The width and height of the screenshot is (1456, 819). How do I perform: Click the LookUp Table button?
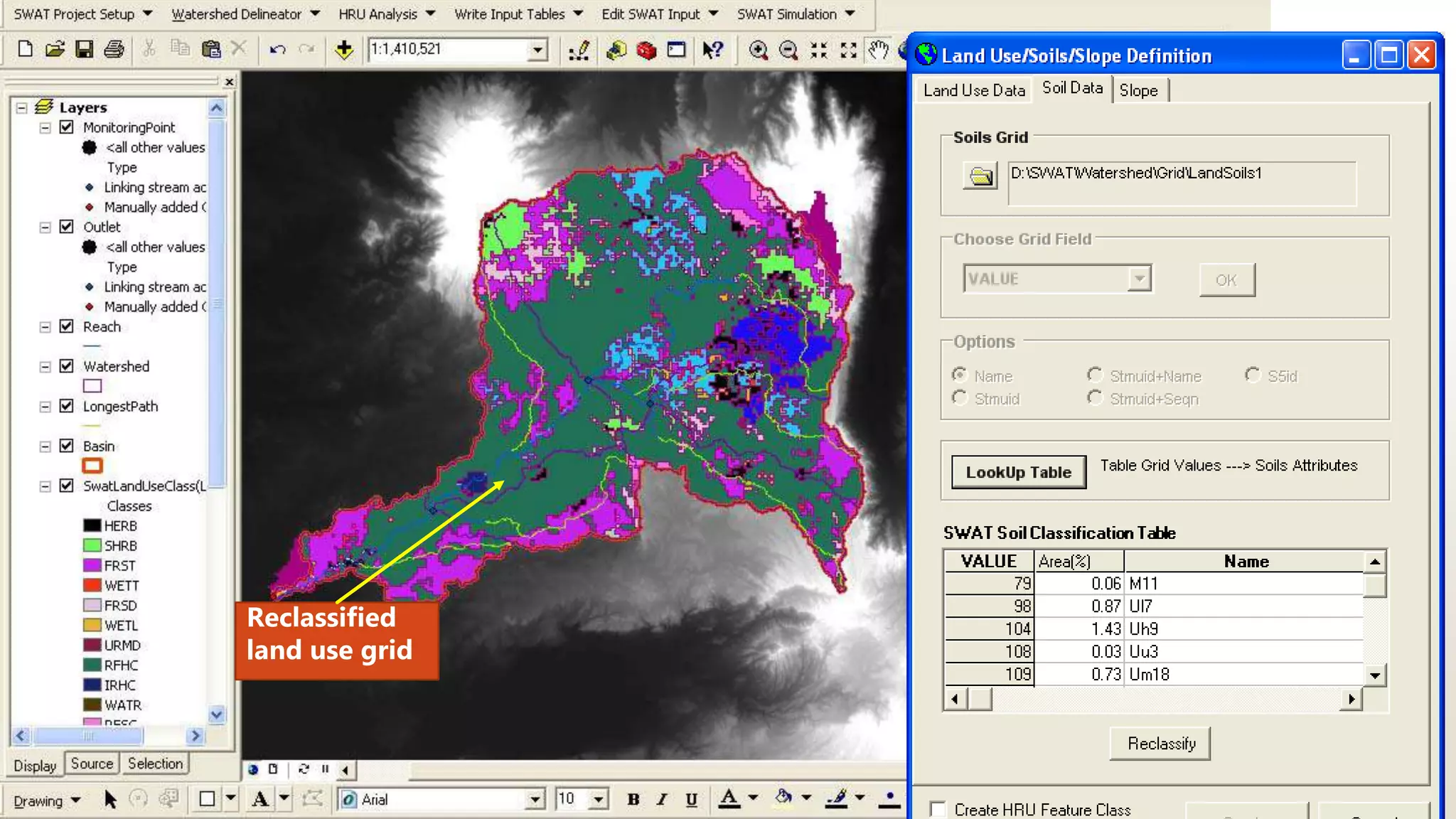[1018, 472]
